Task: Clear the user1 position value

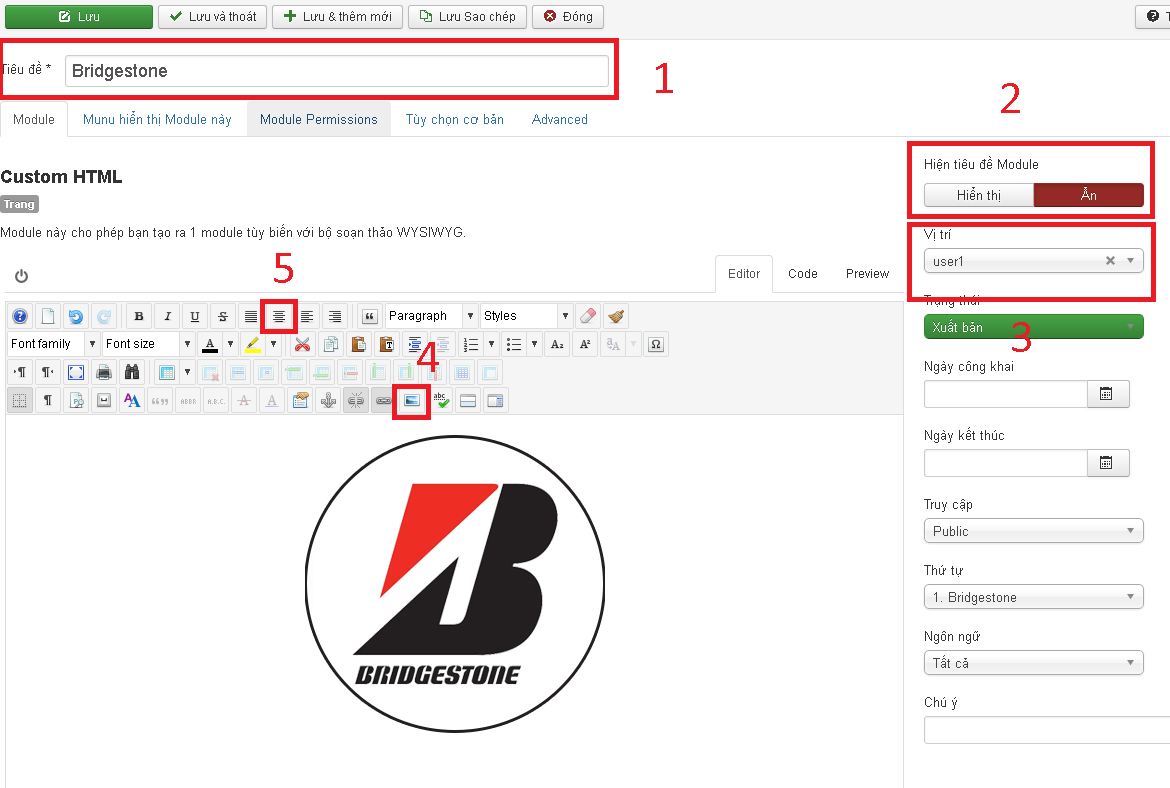Action: 1110,260
